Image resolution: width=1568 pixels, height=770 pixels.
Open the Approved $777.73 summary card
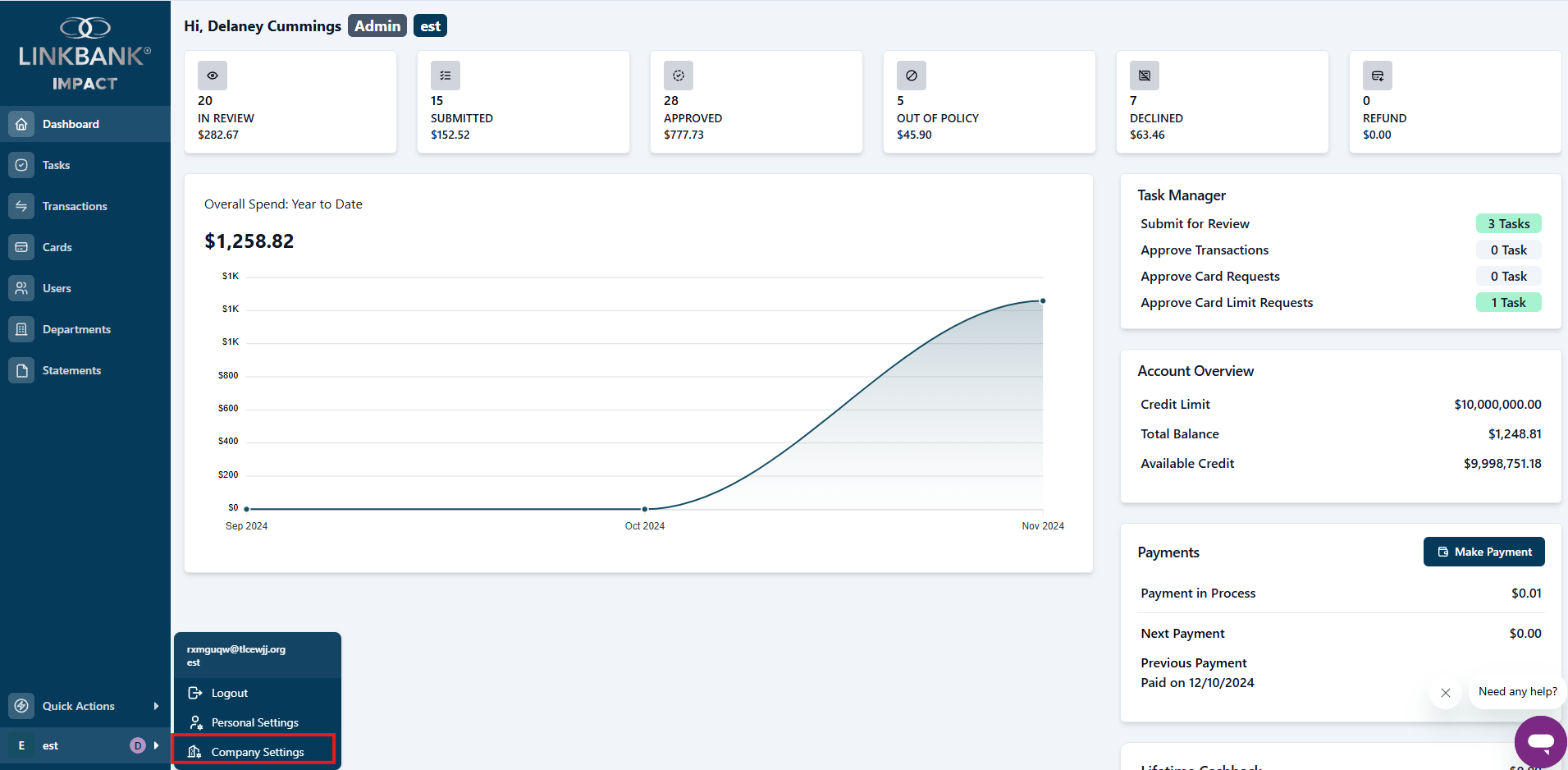click(757, 102)
